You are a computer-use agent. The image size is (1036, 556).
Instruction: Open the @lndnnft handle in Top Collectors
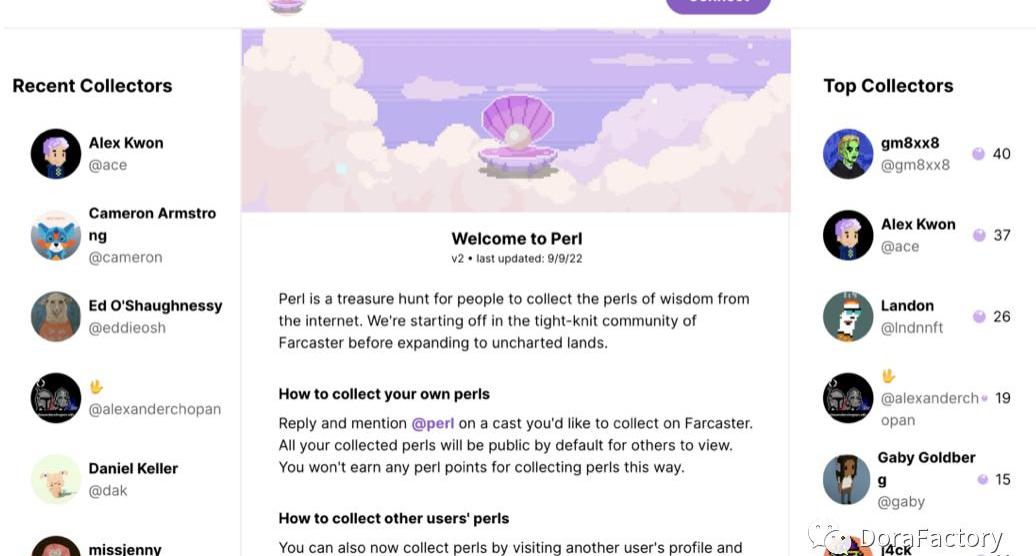point(911,328)
